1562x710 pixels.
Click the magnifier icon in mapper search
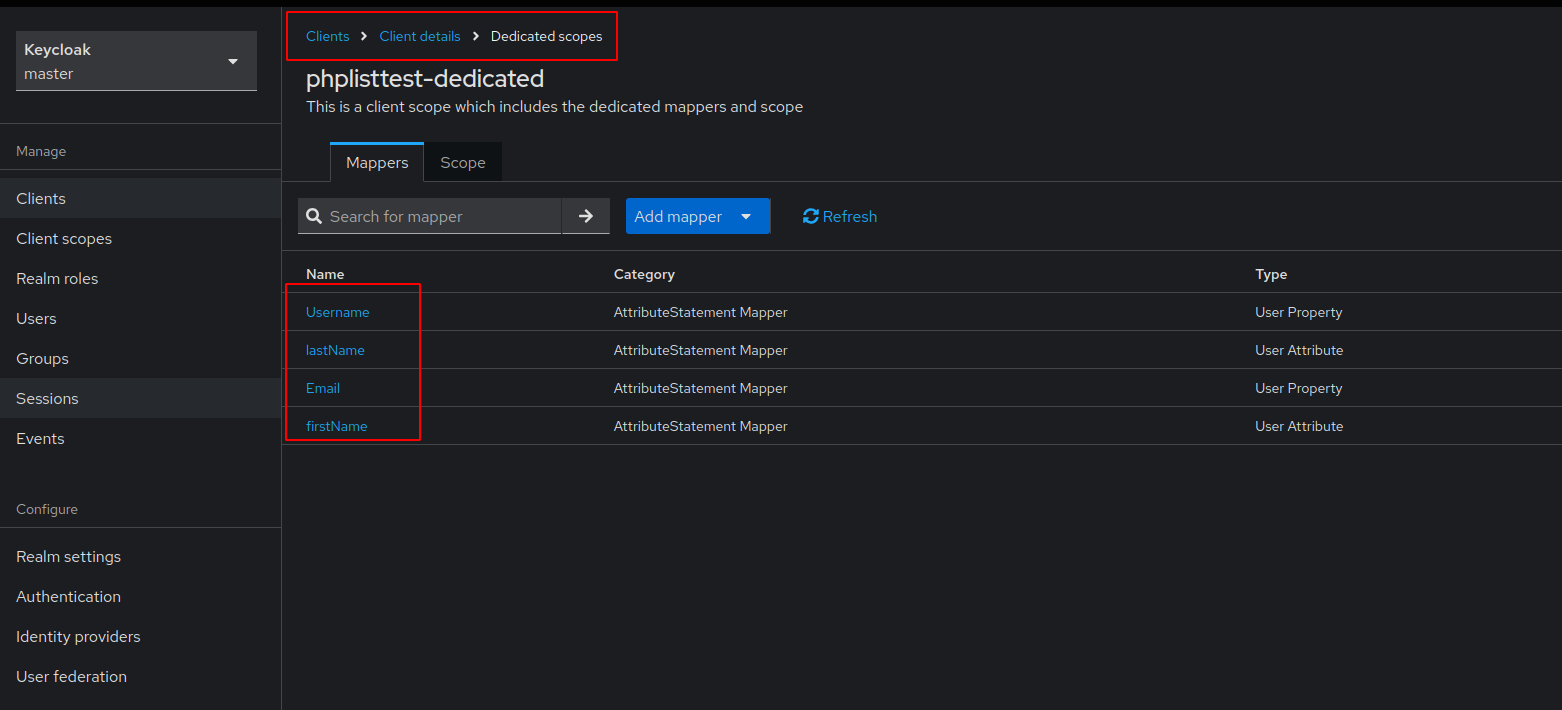(314, 216)
